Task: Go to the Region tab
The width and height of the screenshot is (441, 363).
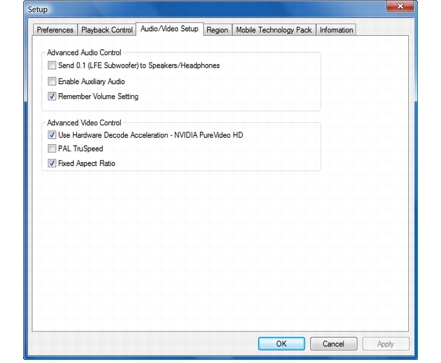Action: click(x=217, y=30)
